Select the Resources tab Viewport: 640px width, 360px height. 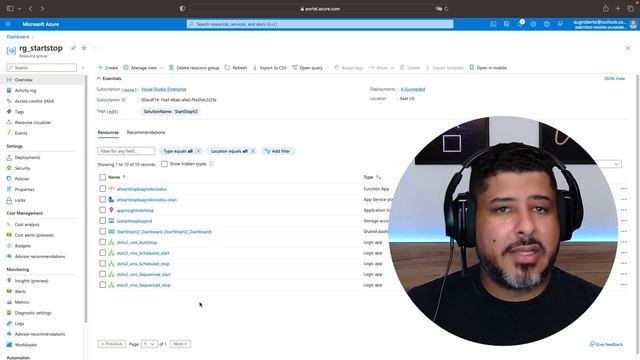point(108,132)
